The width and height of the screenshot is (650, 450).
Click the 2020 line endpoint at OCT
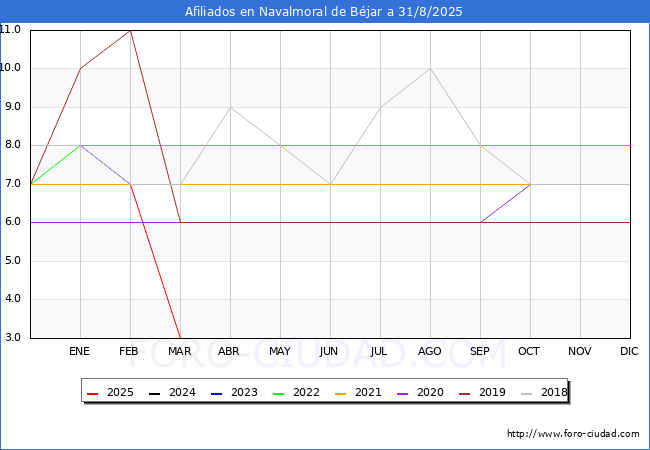[530, 184]
